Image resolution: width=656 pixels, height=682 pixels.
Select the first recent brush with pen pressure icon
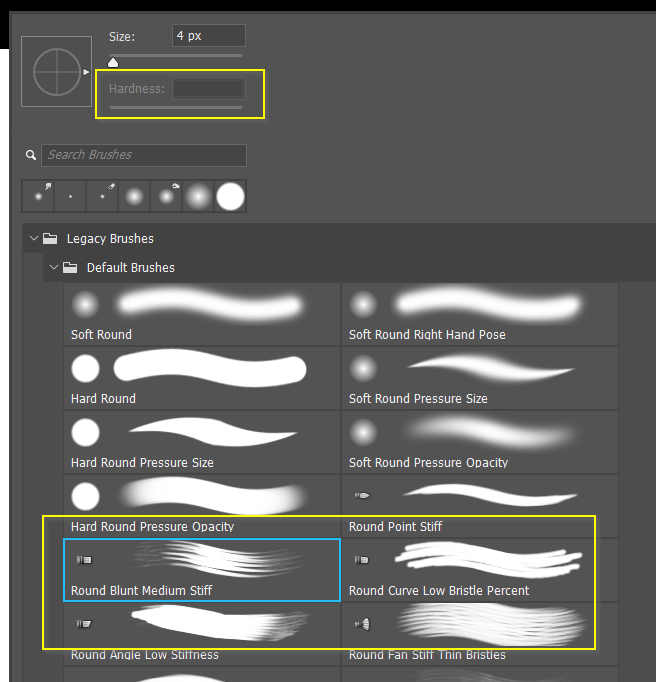point(38,196)
